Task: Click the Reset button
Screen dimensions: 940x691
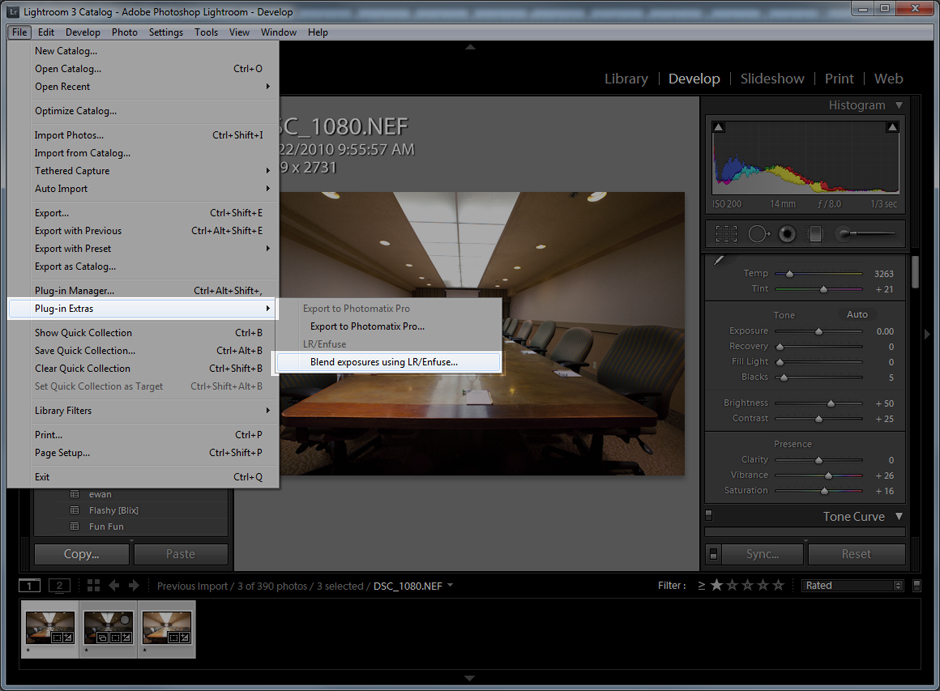Action: coord(856,554)
